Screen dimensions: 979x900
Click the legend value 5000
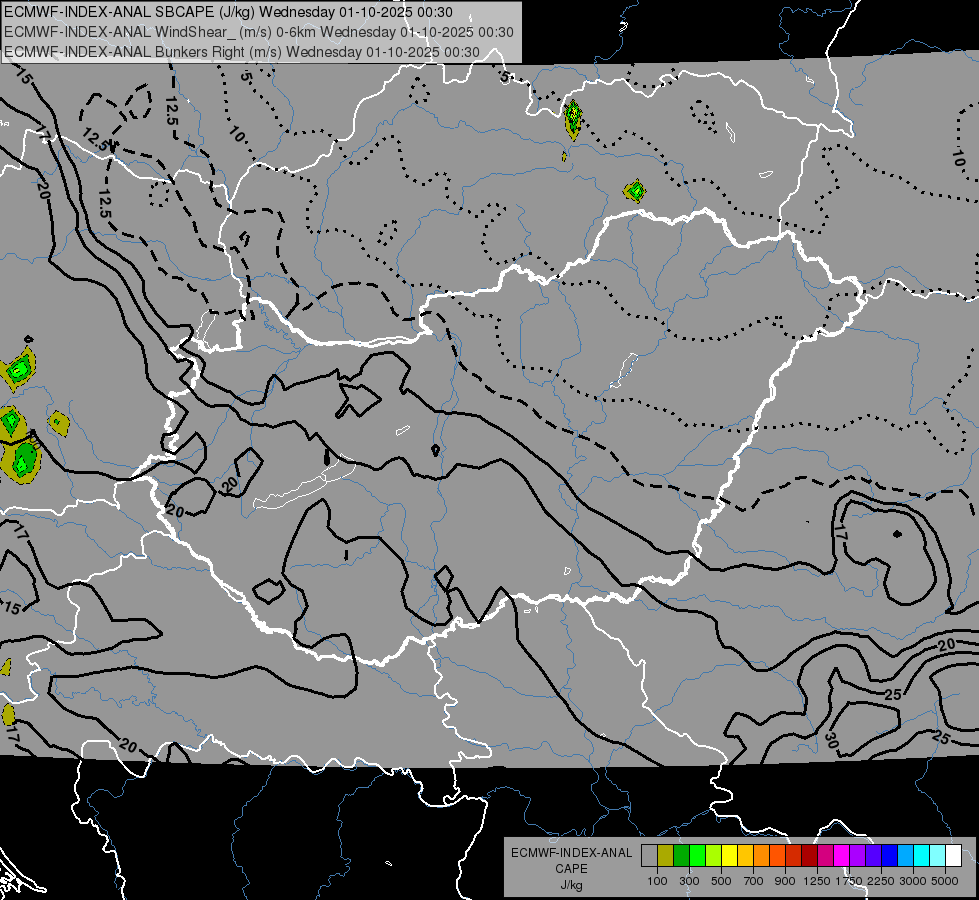tap(945, 881)
